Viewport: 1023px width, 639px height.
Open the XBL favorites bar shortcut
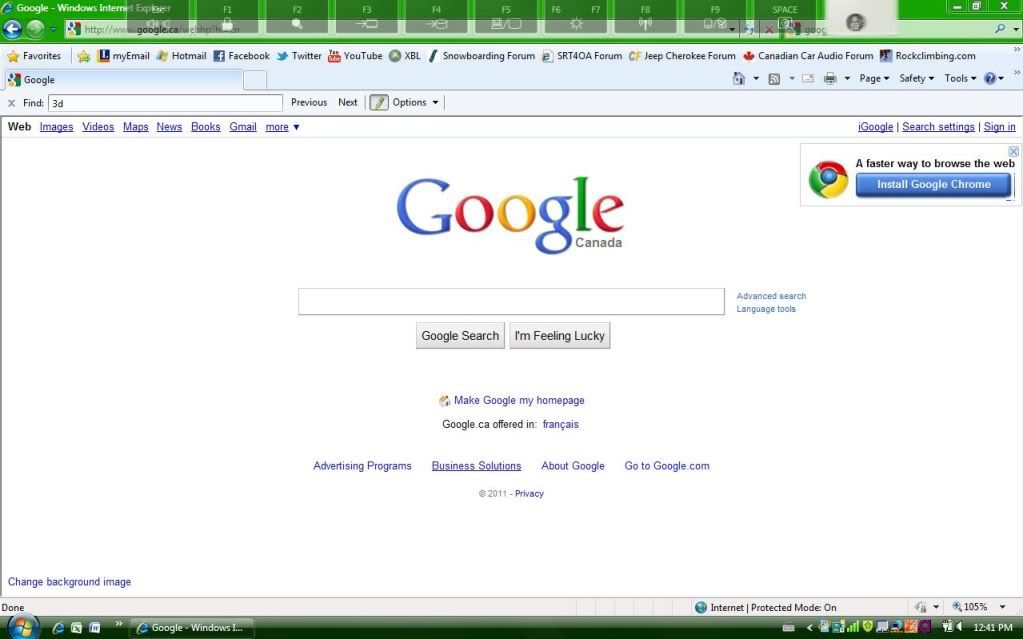tap(405, 56)
